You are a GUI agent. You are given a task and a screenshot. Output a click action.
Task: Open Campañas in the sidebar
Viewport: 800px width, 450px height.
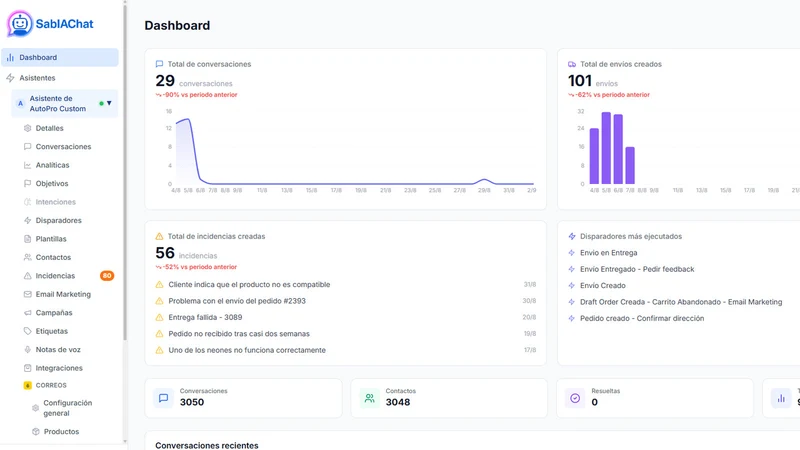[54, 312]
